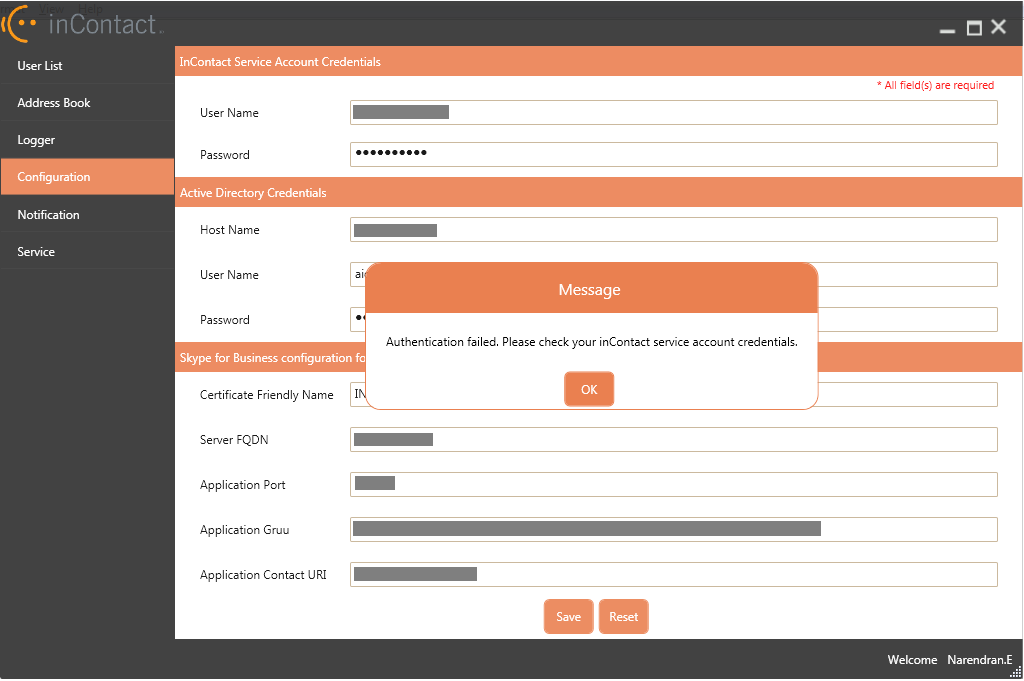Minimize the inContact window
1024x681 pixels.
tap(947, 29)
